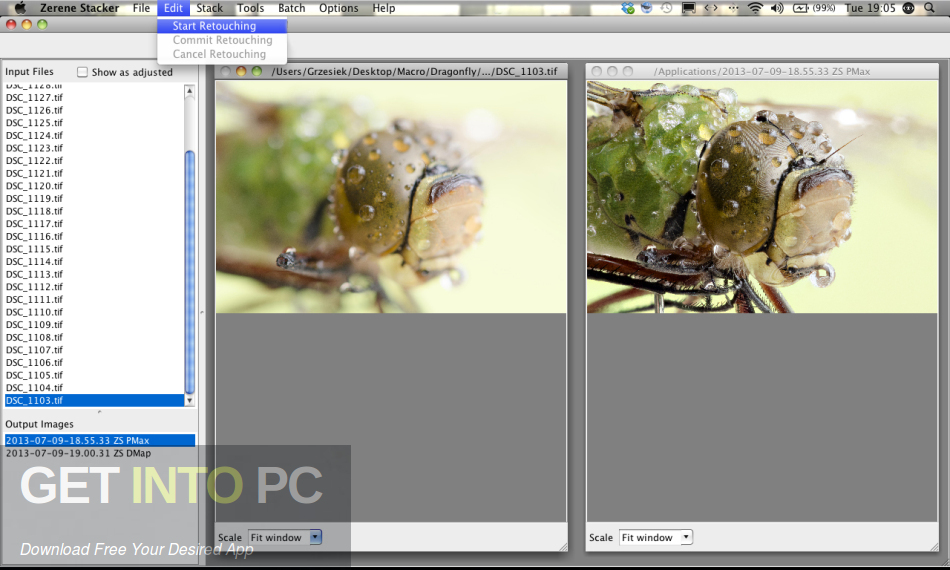Select DSC_1121.tif in Input Files
The image size is (950, 570).
coord(95,173)
